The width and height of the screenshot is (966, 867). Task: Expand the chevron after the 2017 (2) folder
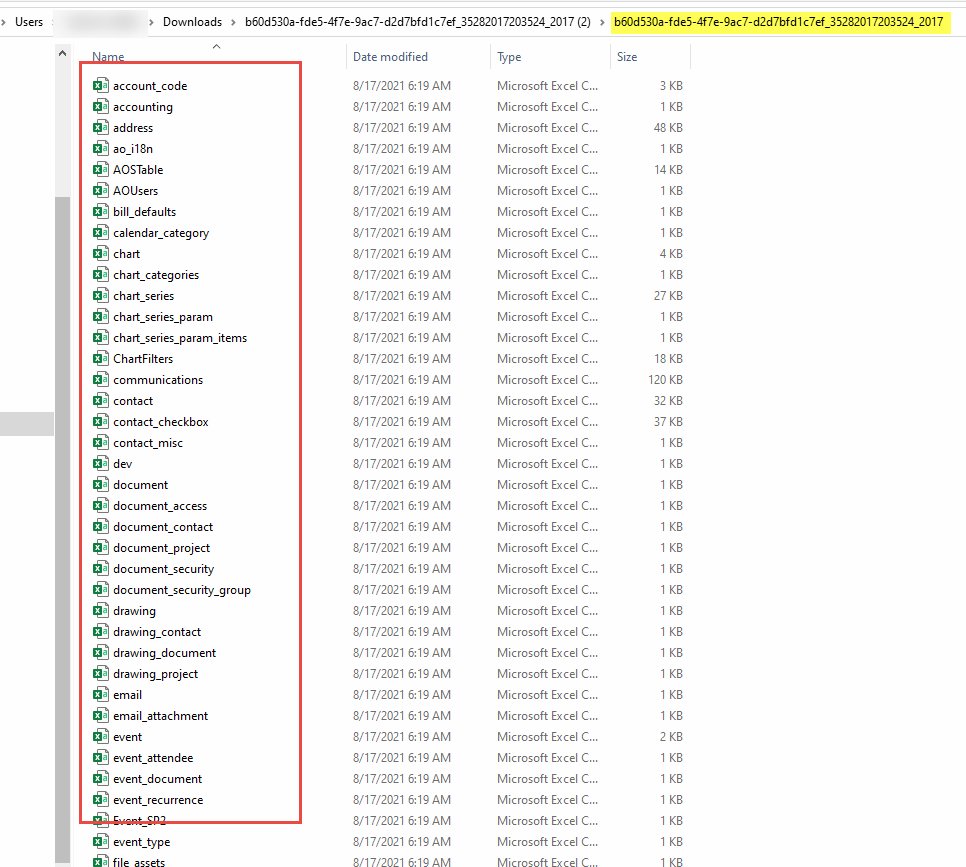pyautogui.click(x=602, y=22)
